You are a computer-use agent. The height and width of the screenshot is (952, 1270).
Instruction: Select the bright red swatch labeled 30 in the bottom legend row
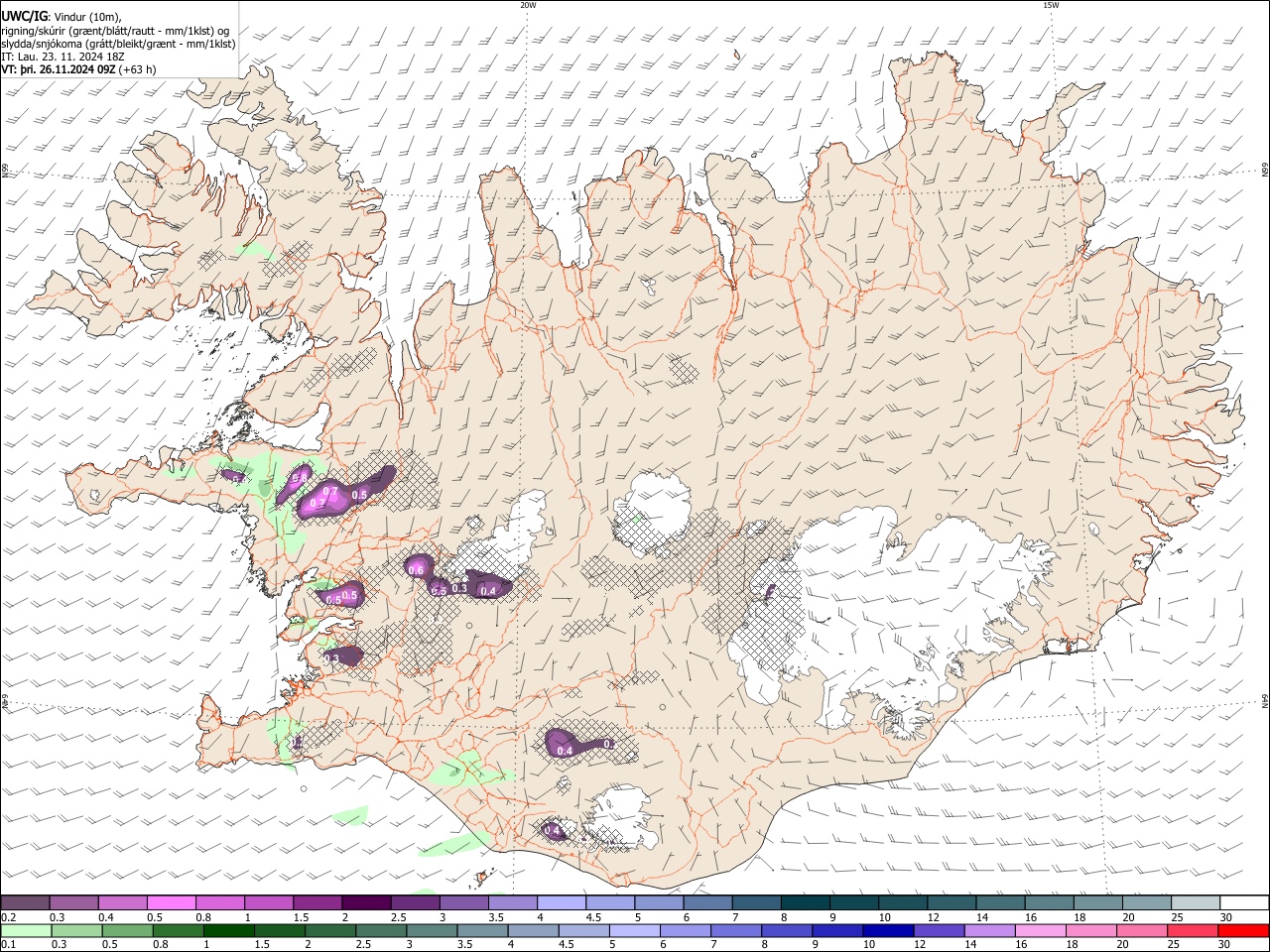pyautogui.click(x=1244, y=930)
